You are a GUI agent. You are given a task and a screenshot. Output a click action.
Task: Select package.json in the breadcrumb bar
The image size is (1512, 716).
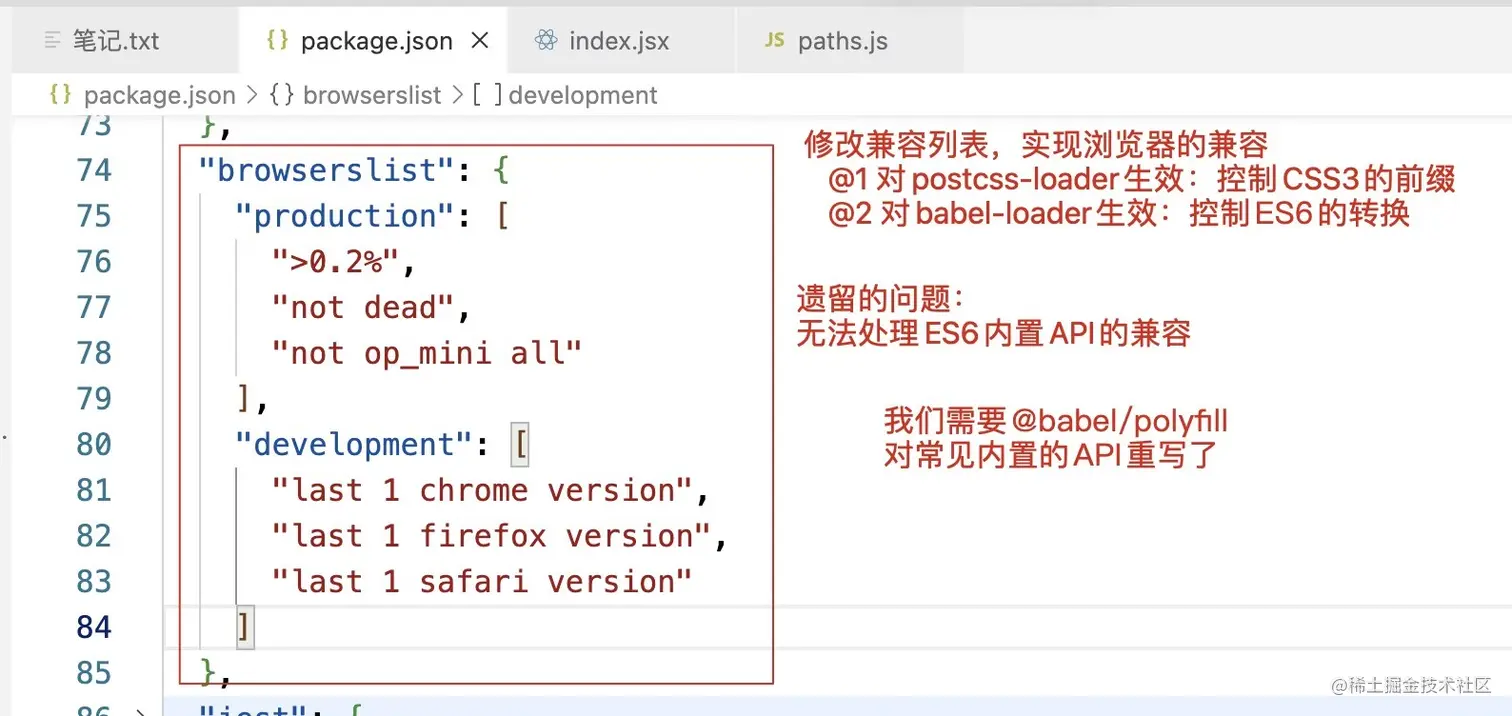160,94
